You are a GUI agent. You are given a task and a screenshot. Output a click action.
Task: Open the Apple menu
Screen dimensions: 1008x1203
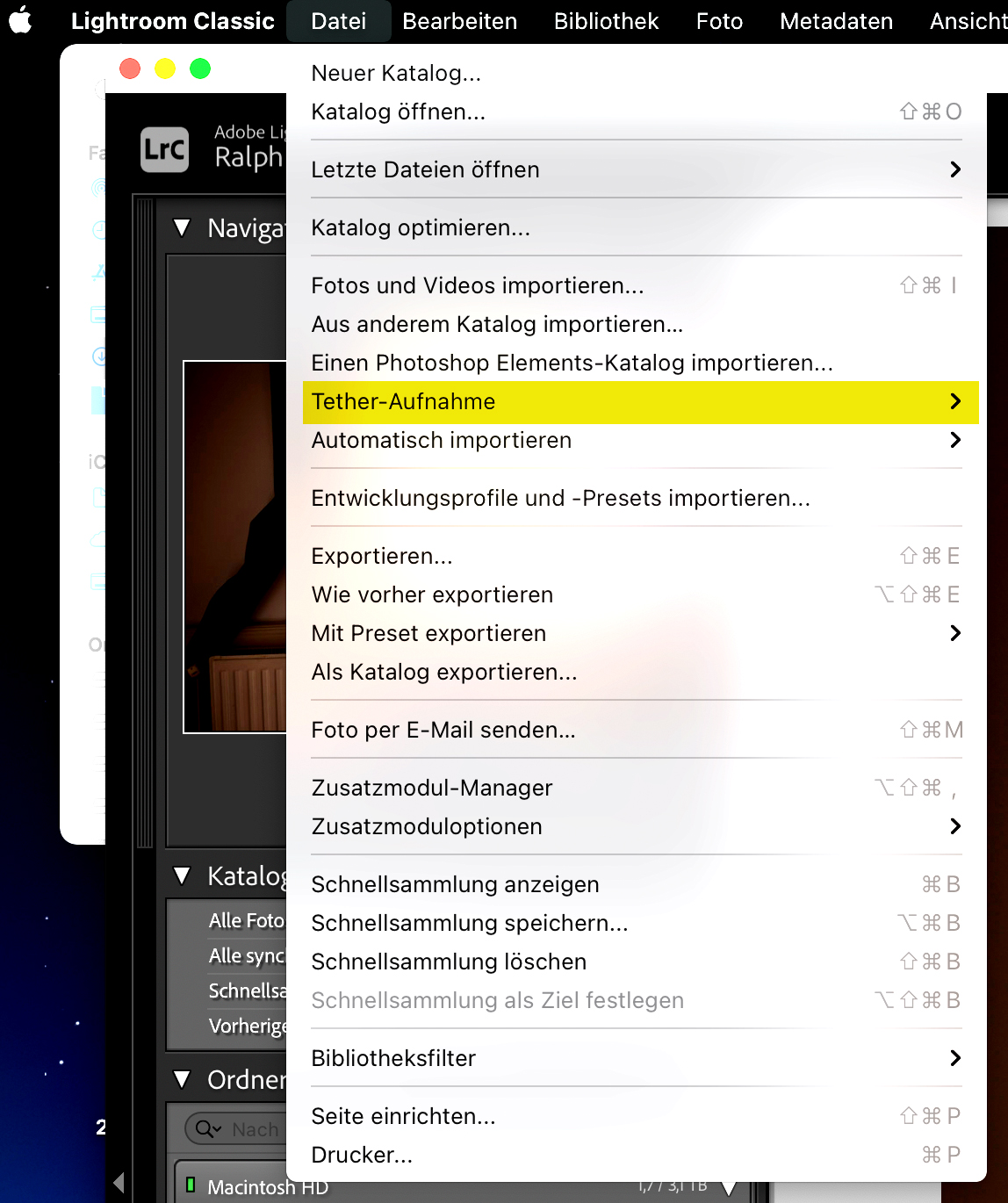[x=19, y=21]
